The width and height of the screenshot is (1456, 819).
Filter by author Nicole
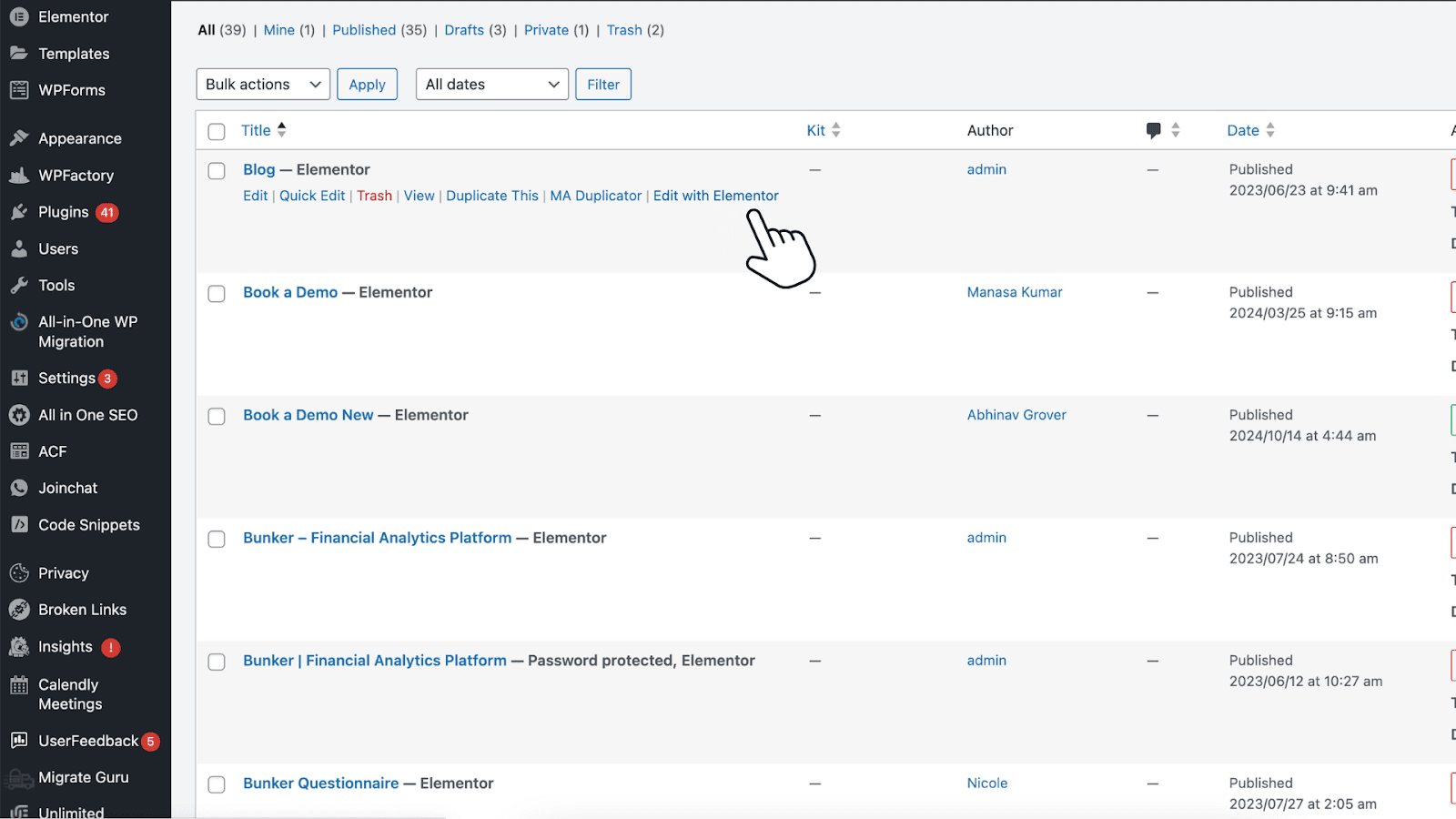(x=987, y=784)
